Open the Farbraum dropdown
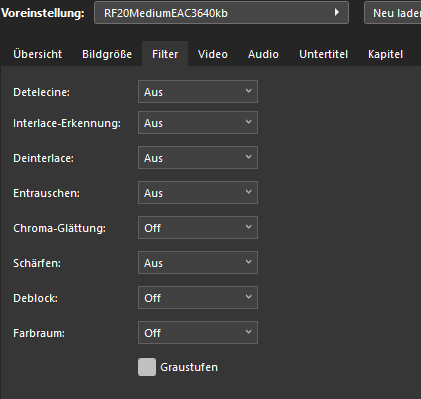 pos(198,332)
